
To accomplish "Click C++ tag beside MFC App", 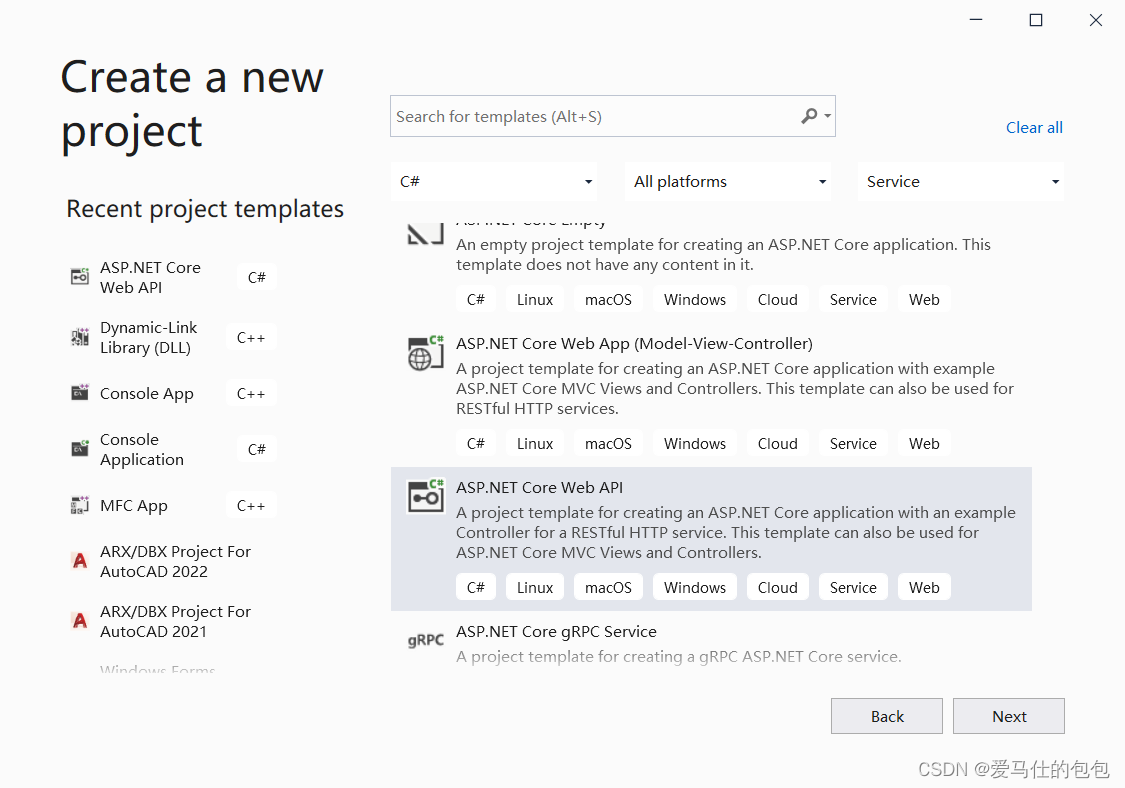I will coord(251,506).
